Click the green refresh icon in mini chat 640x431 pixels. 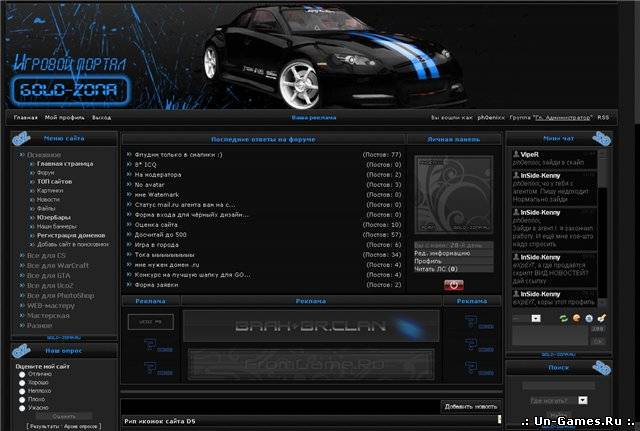[x=562, y=317]
